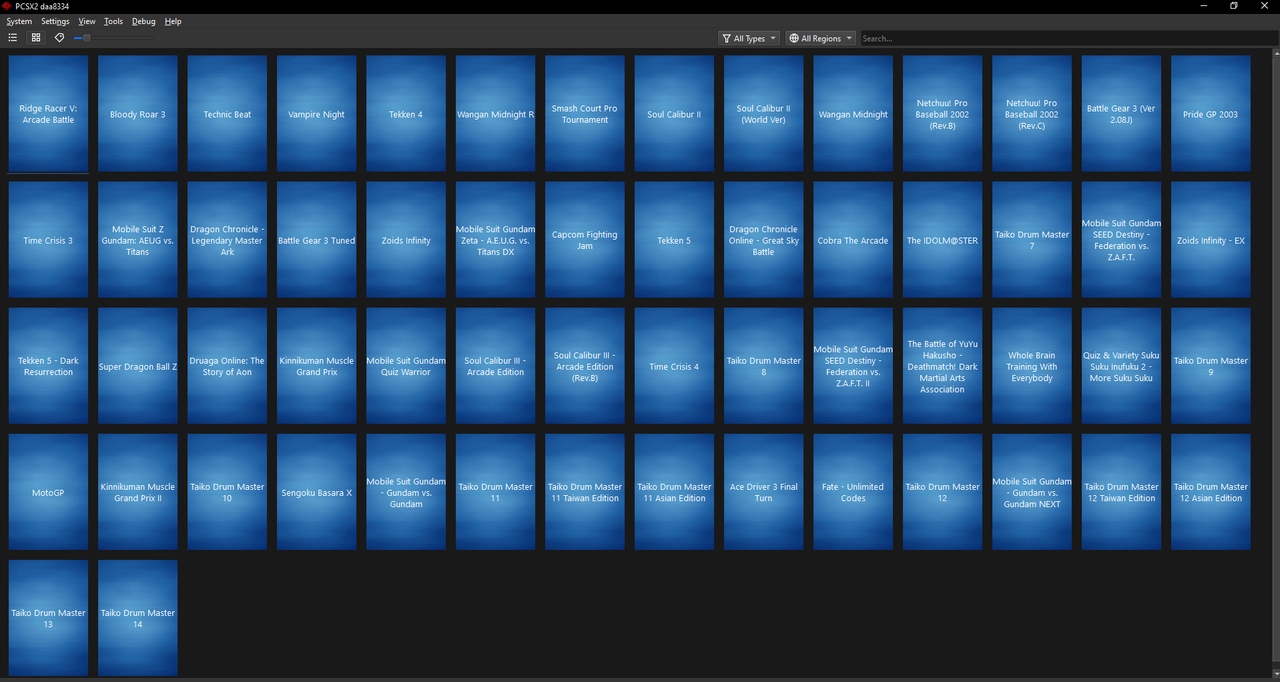Viewport: 1280px width, 682px height.
Task: Select the Netchuu! Pro Baseball 2002 (Rev.C) cover
Action: click(x=1032, y=114)
